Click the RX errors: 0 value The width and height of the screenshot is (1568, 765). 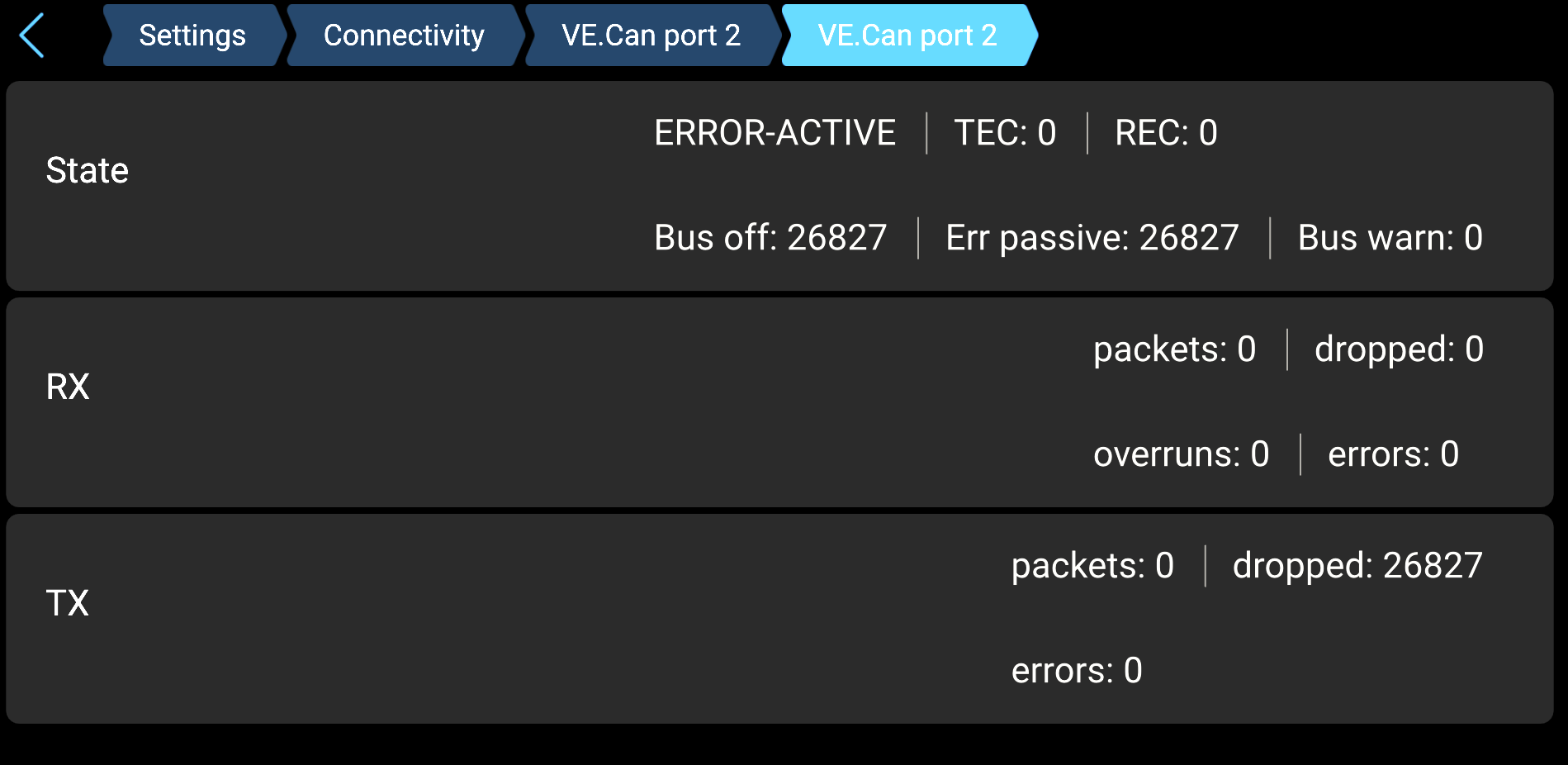click(x=1393, y=454)
